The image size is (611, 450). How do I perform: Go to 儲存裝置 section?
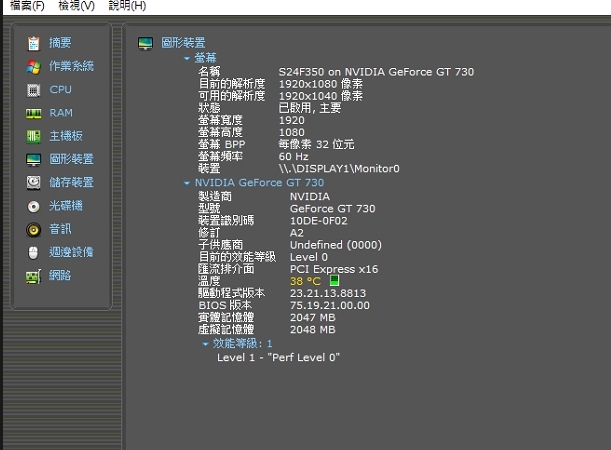(71, 182)
